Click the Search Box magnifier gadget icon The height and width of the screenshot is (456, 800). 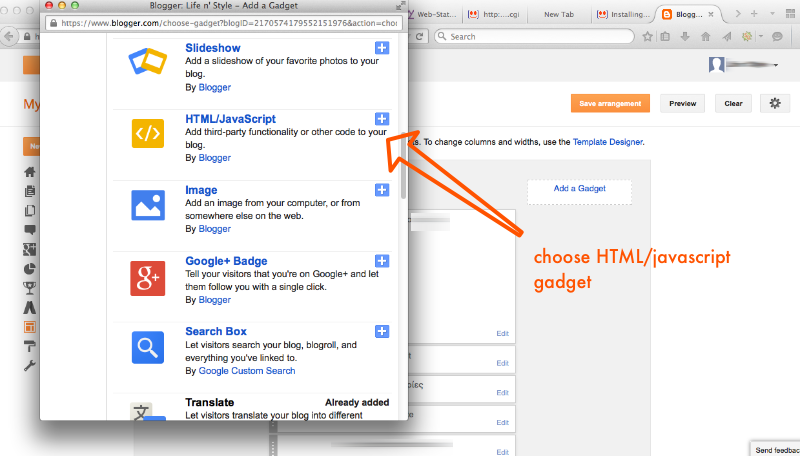pos(148,347)
